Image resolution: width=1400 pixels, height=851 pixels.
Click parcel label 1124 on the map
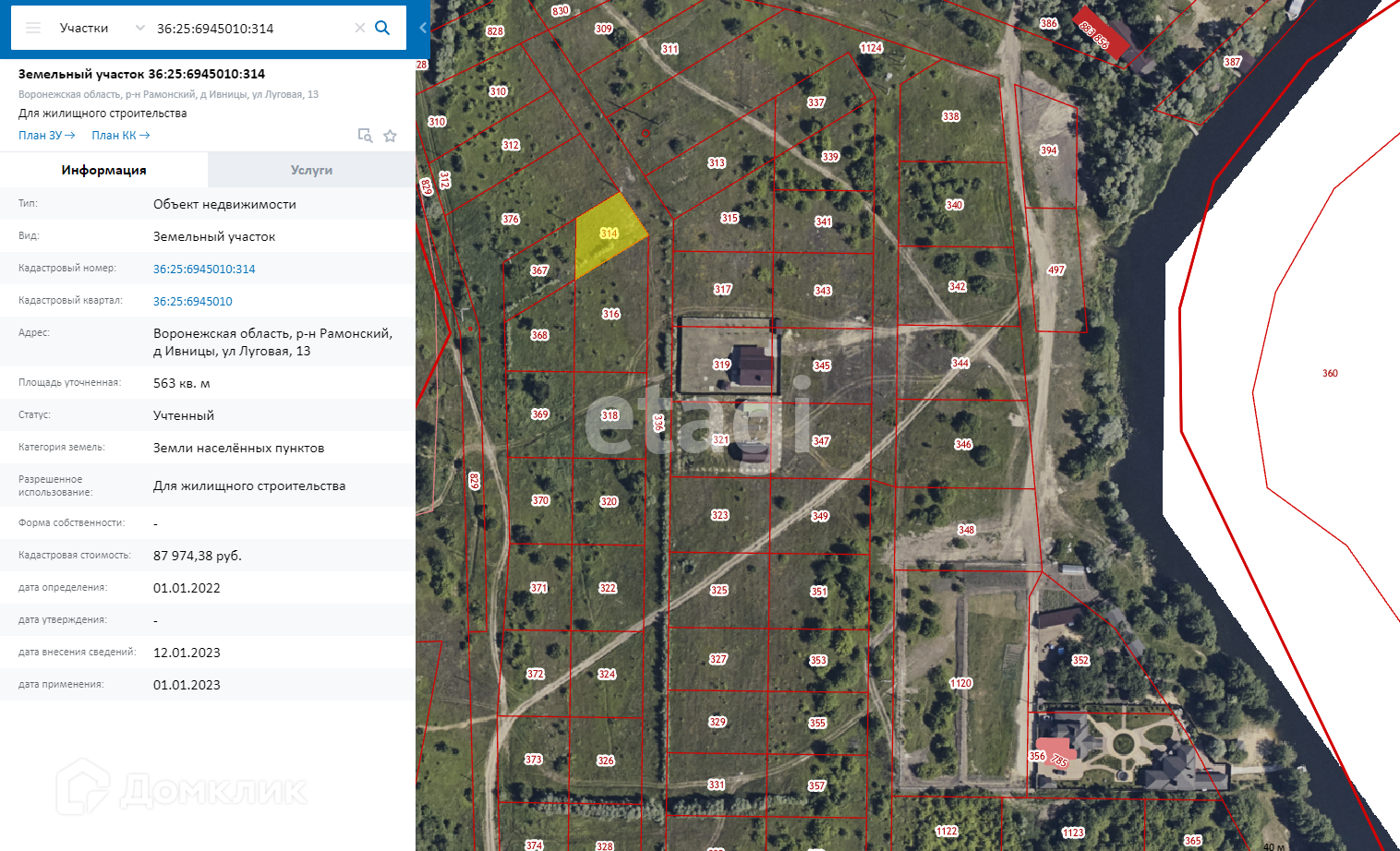[871, 48]
